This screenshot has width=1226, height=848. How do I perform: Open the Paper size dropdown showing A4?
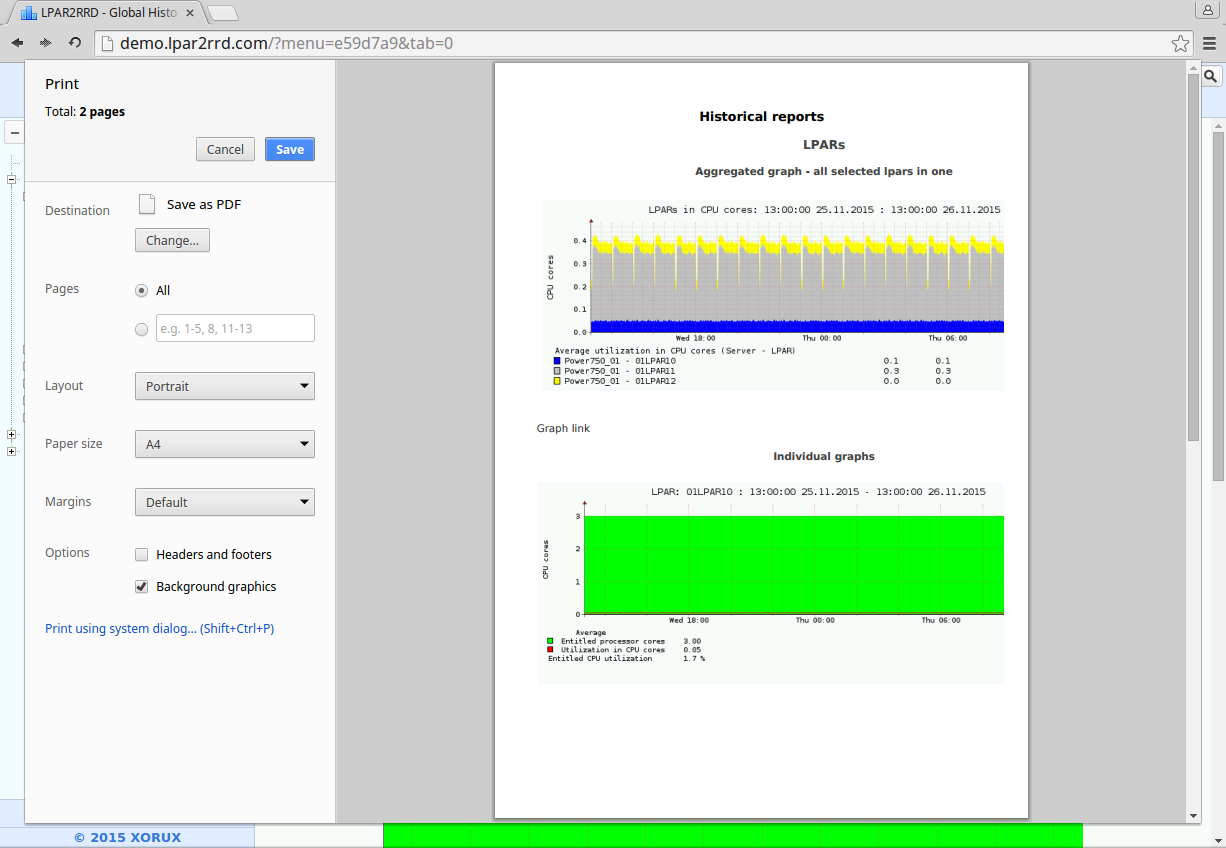[225, 445]
